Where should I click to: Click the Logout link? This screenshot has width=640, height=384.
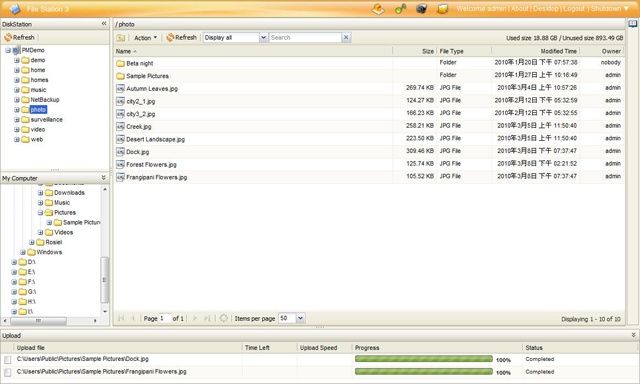pyautogui.click(x=574, y=9)
